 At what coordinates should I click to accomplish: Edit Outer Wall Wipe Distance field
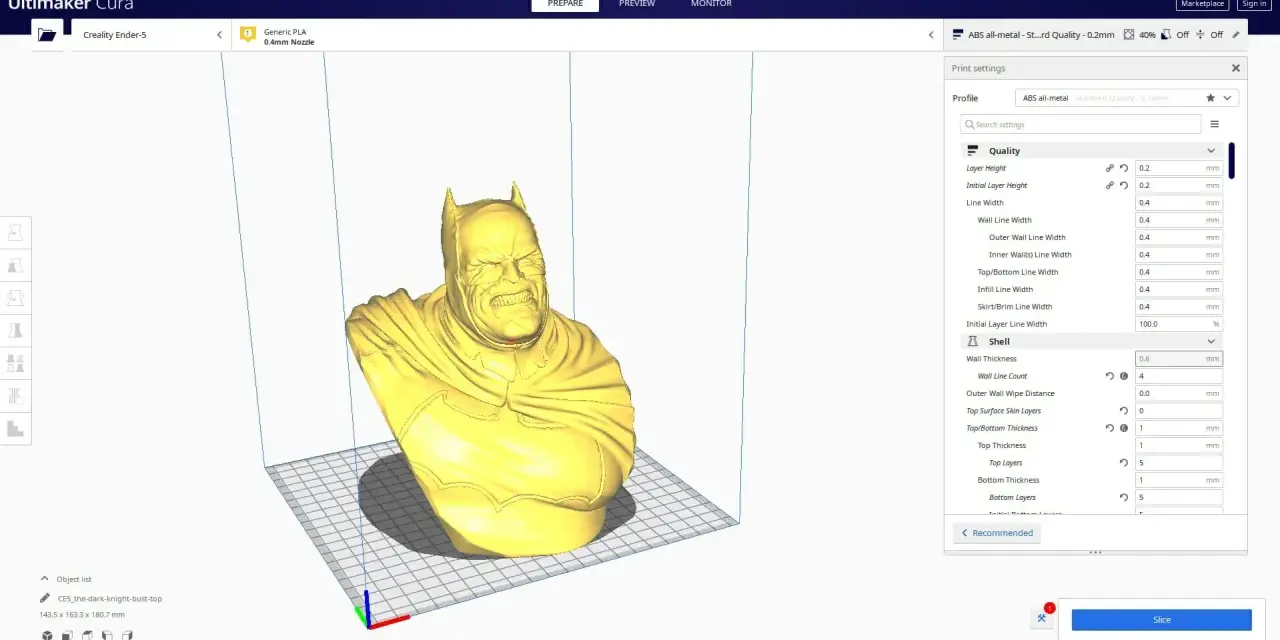click(1178, 393)
